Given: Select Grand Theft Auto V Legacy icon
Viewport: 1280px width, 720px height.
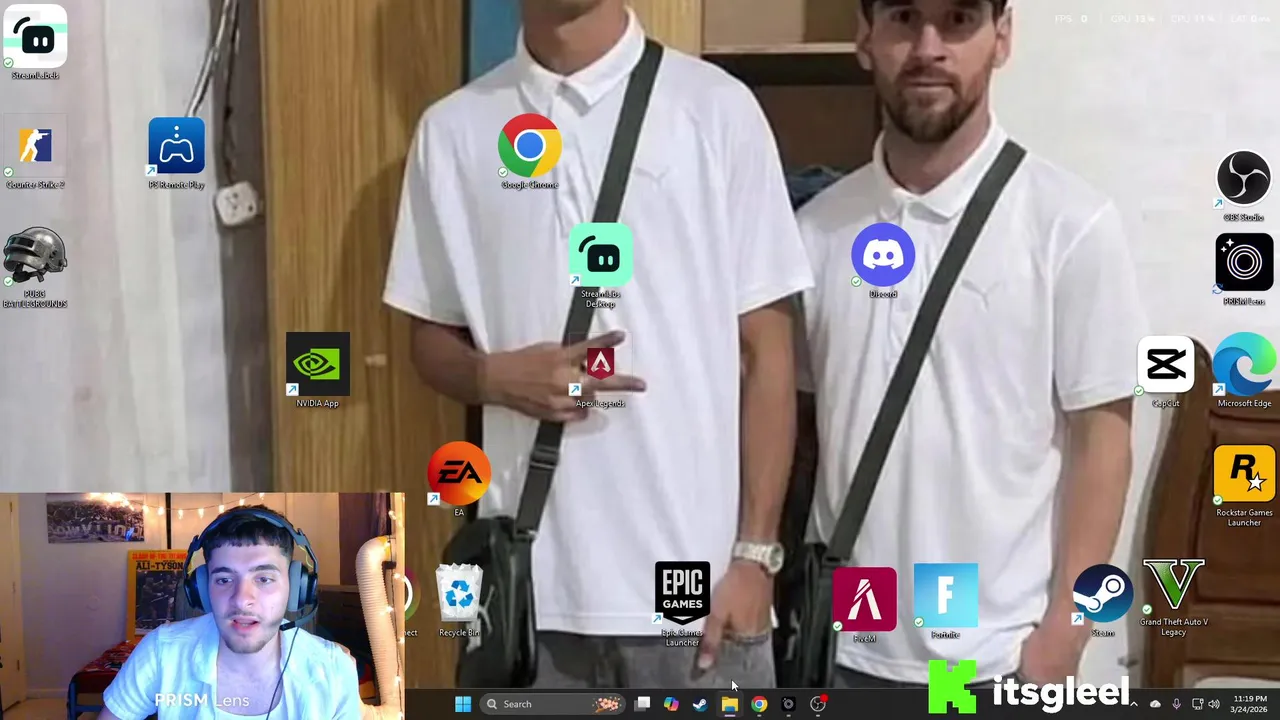Looking at the screenshot, I should [x=1174, y=598].
